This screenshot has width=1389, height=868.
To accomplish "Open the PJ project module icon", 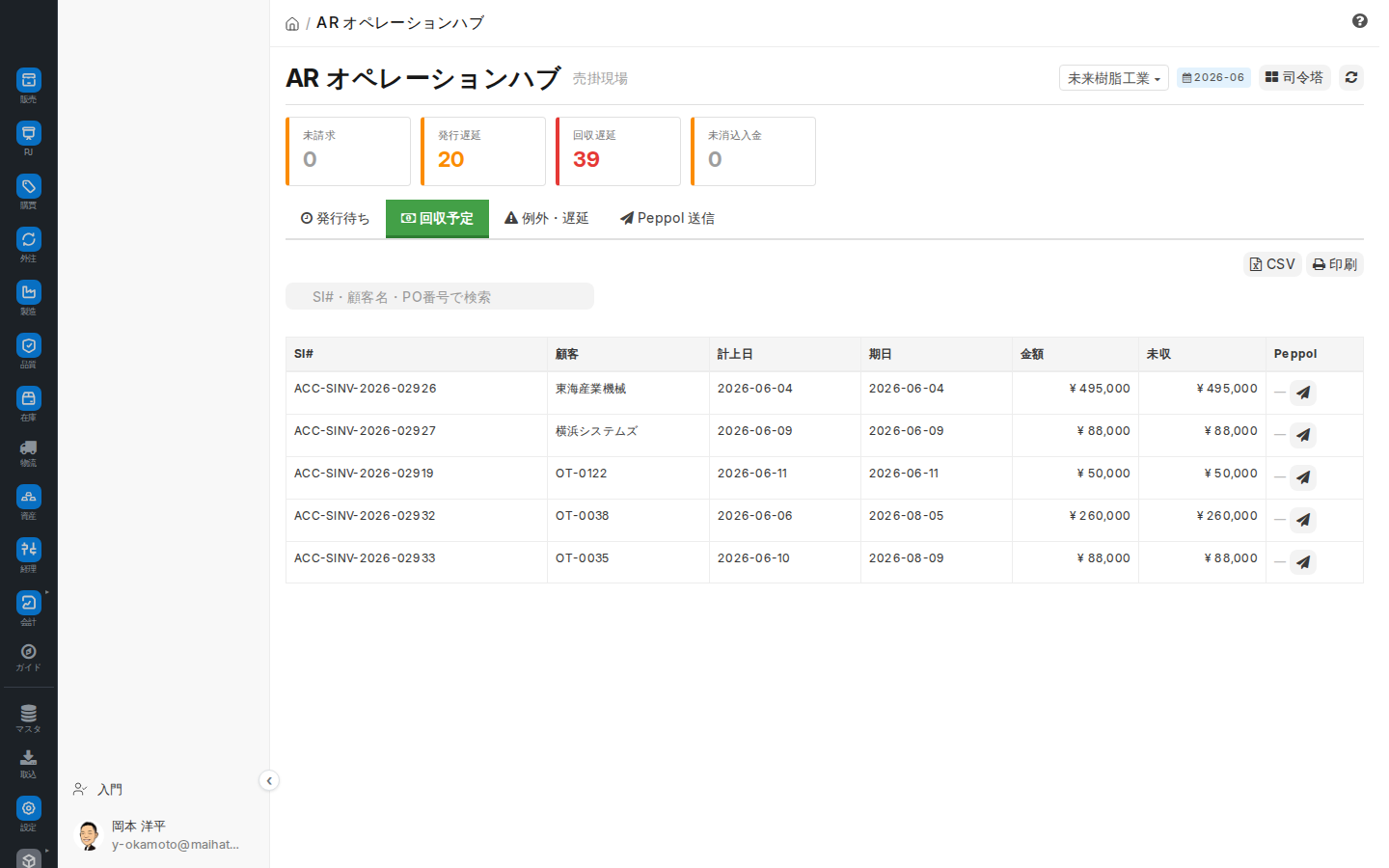I will [29, 133].
